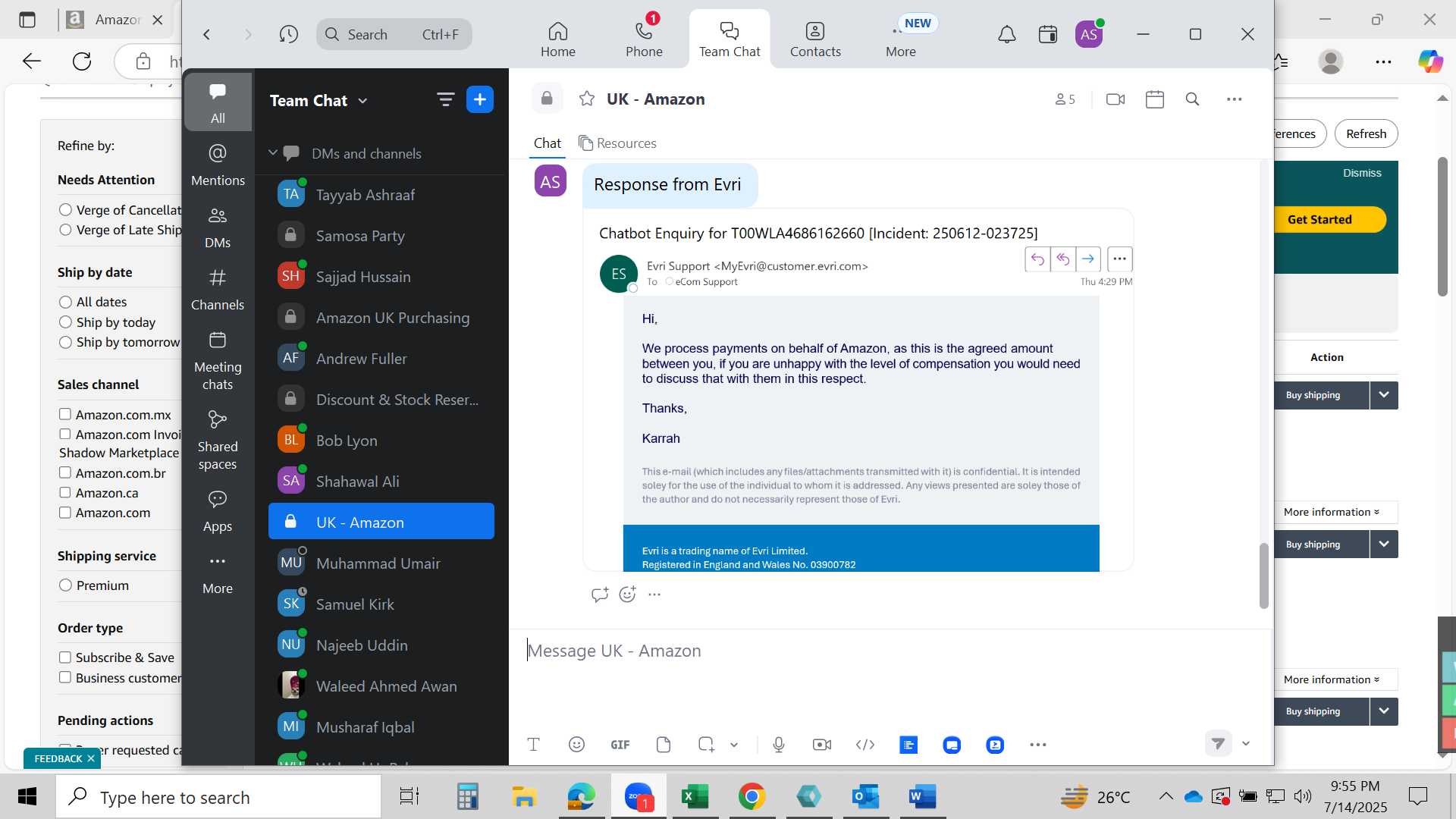The image size is (1456, 819).
Task: Open the email card's more options menu
Action: [x=1119, y=259]
